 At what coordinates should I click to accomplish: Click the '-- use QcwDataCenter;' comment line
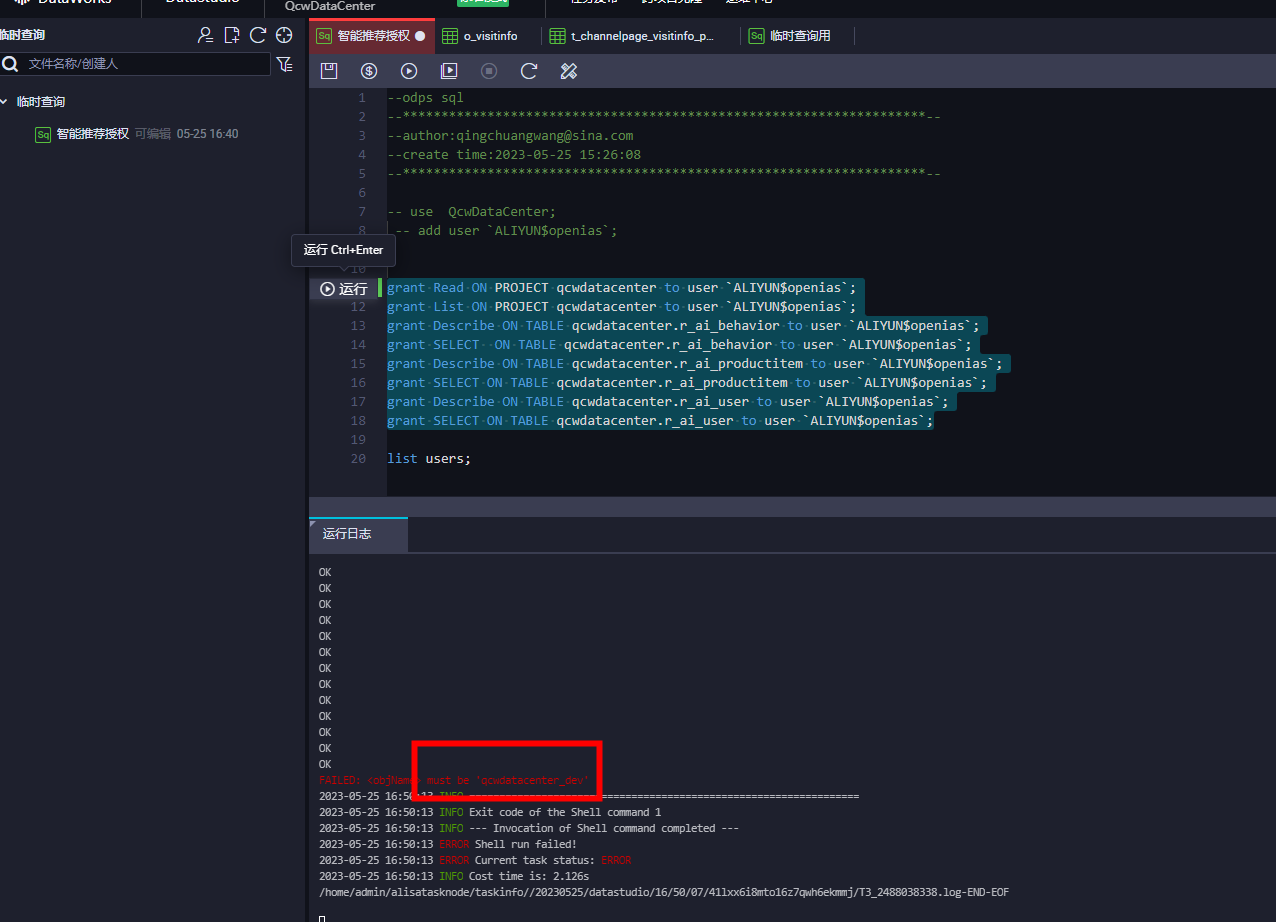click(471, 212)
